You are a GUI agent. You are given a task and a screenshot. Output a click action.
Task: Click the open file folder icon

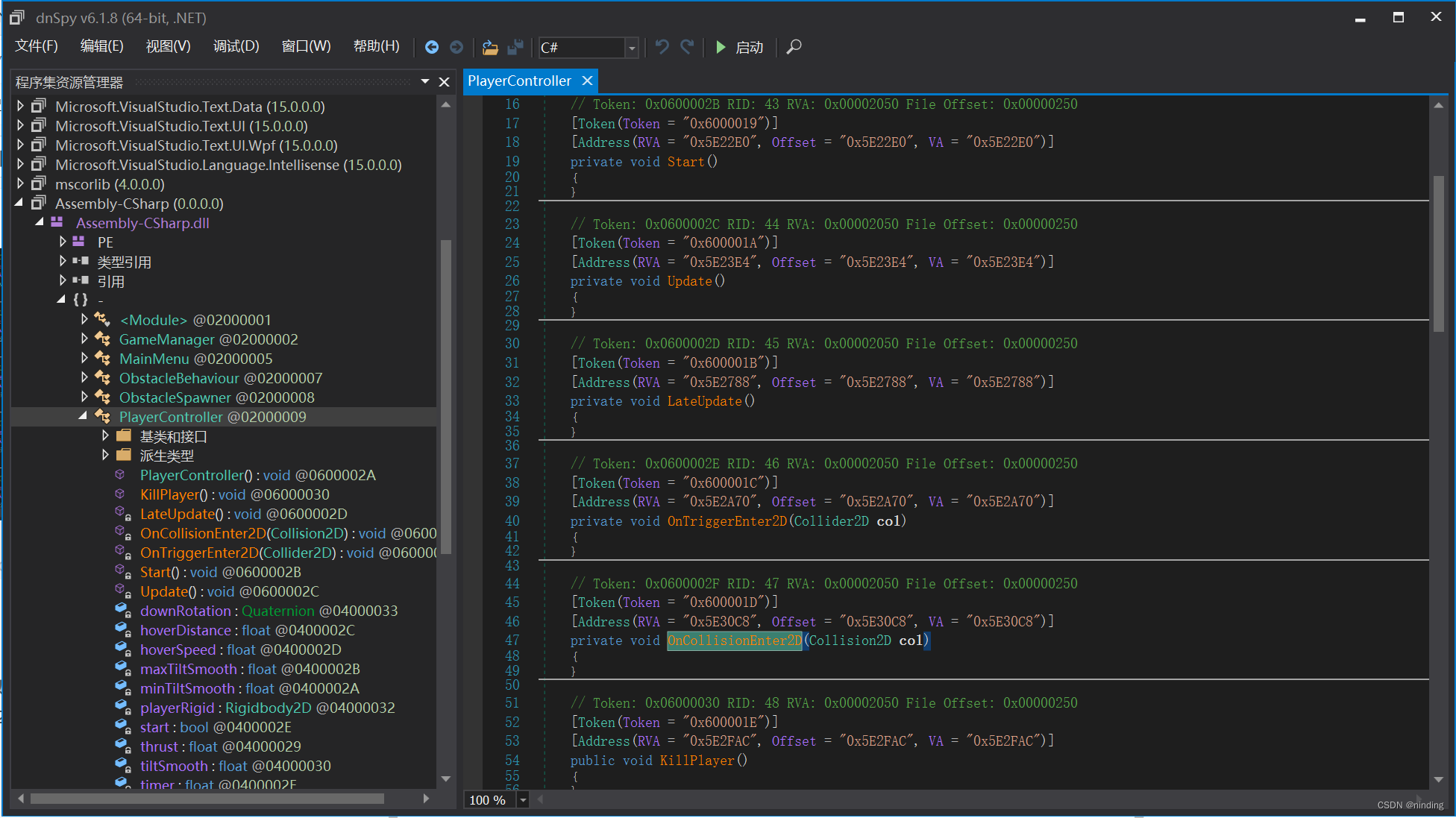click(490, 47)
